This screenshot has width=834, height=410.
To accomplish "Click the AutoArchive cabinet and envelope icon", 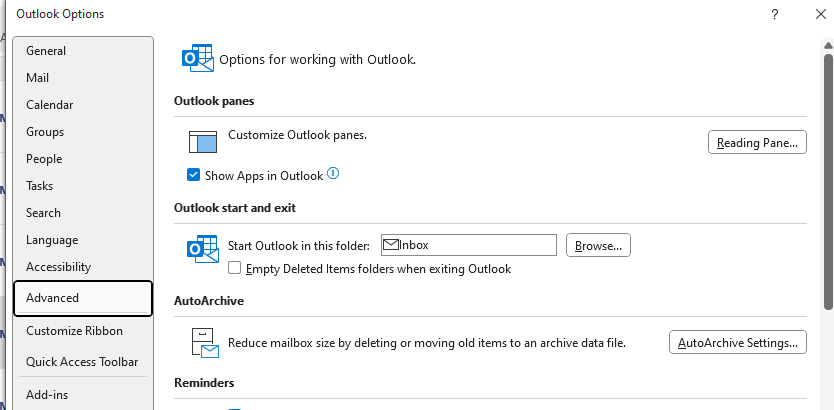I will (205, 342).
